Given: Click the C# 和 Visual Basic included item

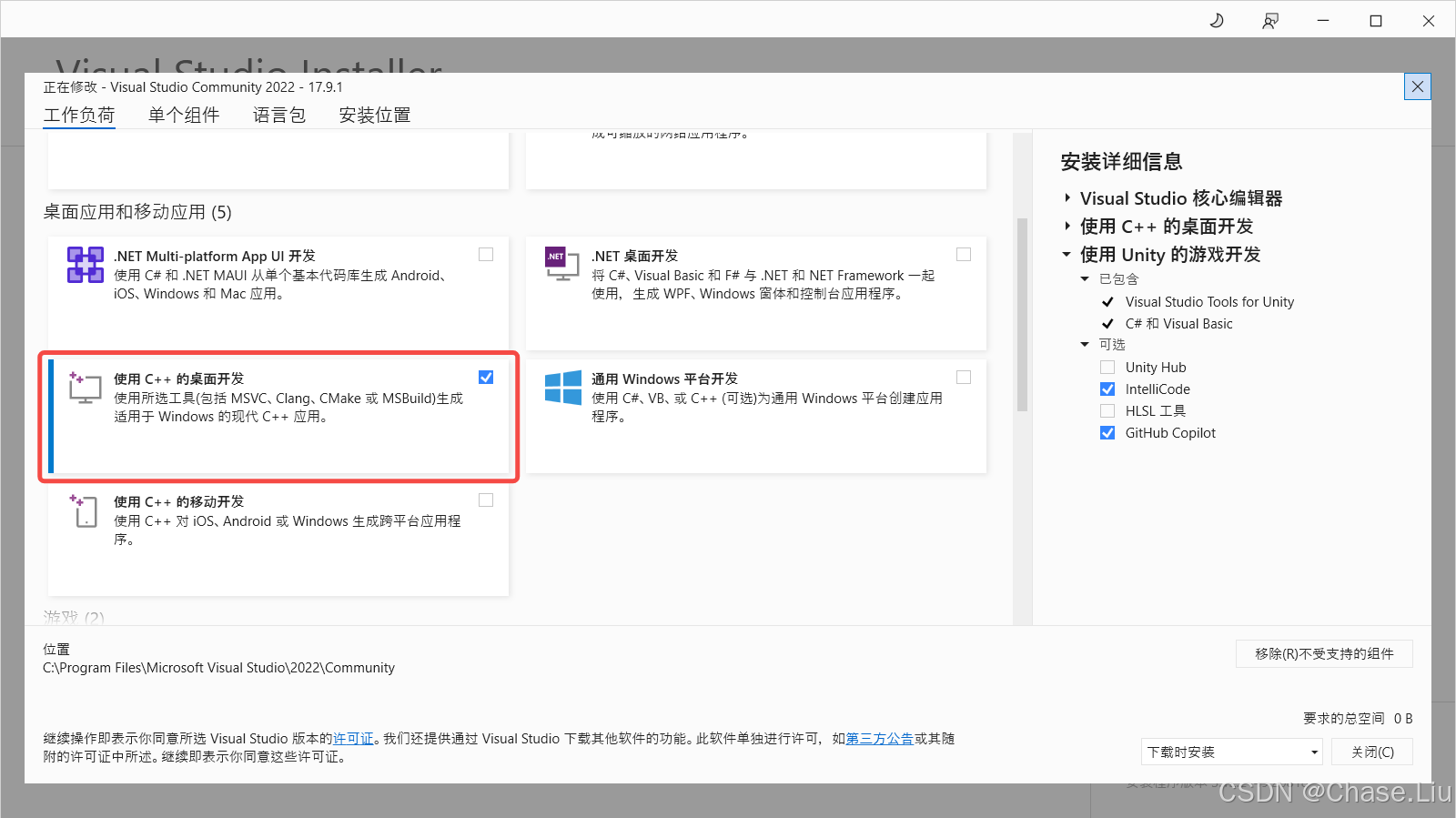Looking at the screenshot, I should [x=1178, y=324].
